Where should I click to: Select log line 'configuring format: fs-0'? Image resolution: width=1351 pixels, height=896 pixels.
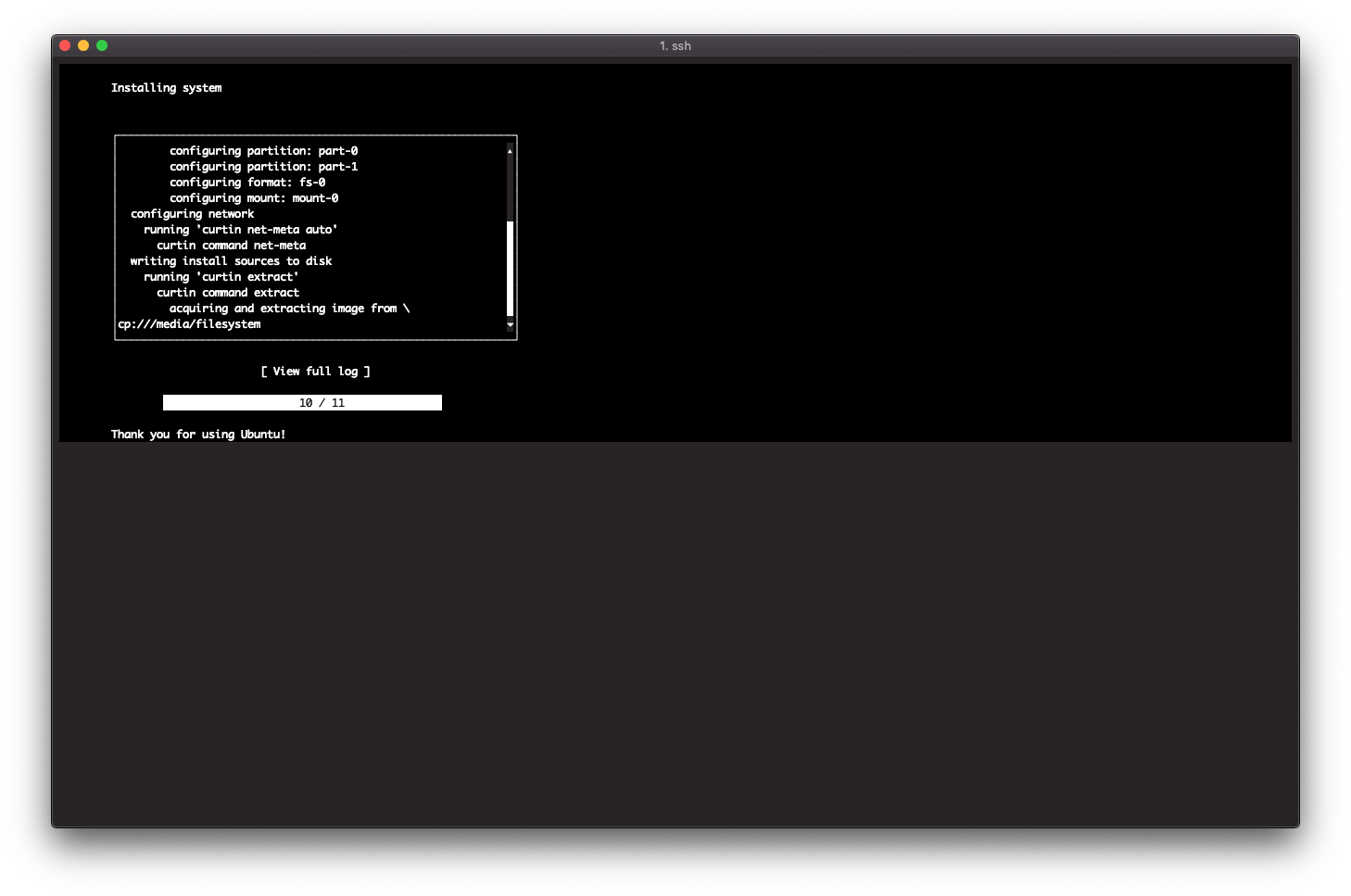247,183
